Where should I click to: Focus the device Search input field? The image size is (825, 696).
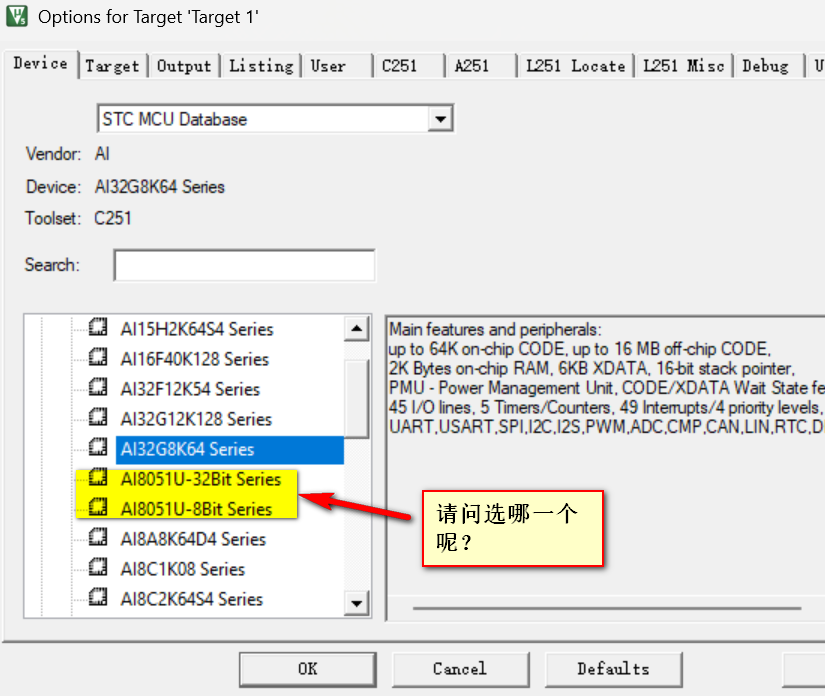pos(245,265)
